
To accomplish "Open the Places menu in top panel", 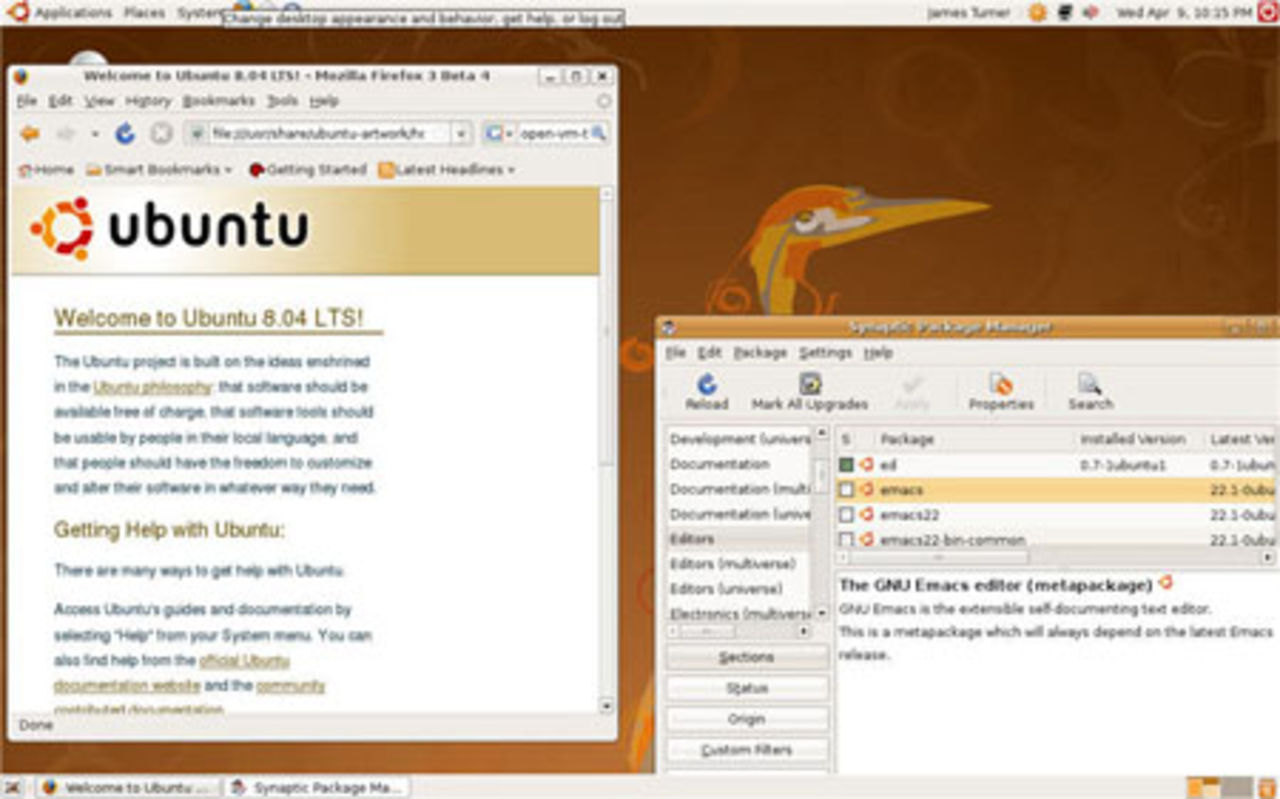I will coord(144,13).
